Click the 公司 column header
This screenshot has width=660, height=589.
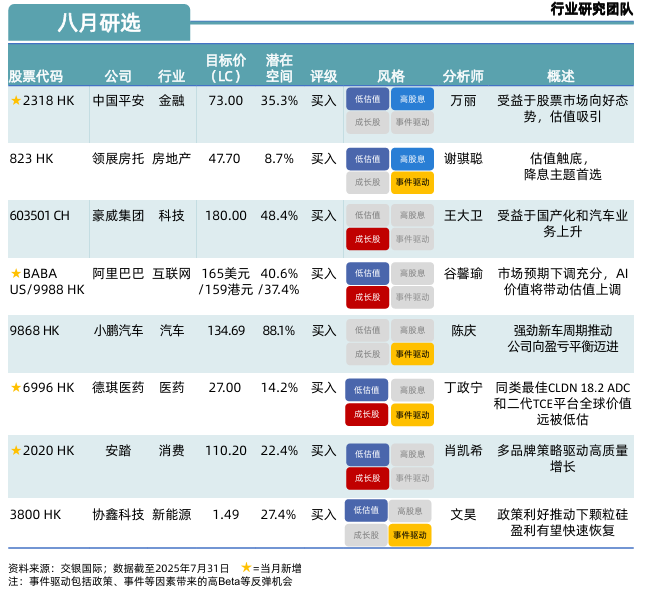[118, 77]
